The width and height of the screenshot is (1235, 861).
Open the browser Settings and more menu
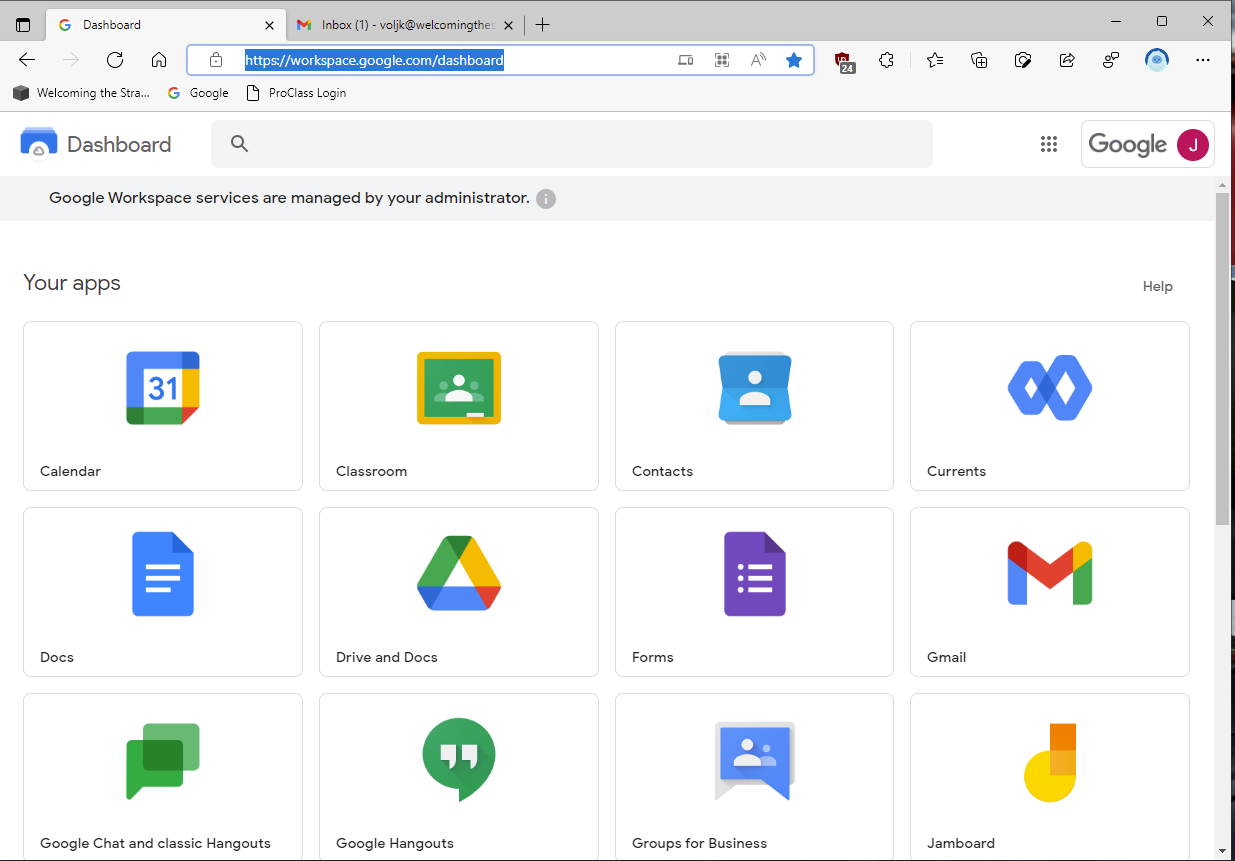click(1203, 60)
